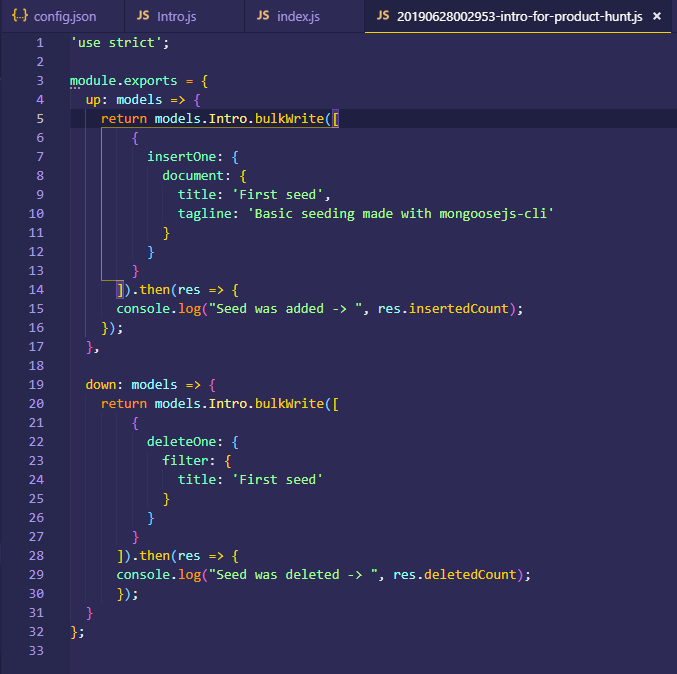Image resolution: width=677 pixels, height=674 pixels.
Task: Click line number 1 in the gutter
Action: (x=40, y=43)
